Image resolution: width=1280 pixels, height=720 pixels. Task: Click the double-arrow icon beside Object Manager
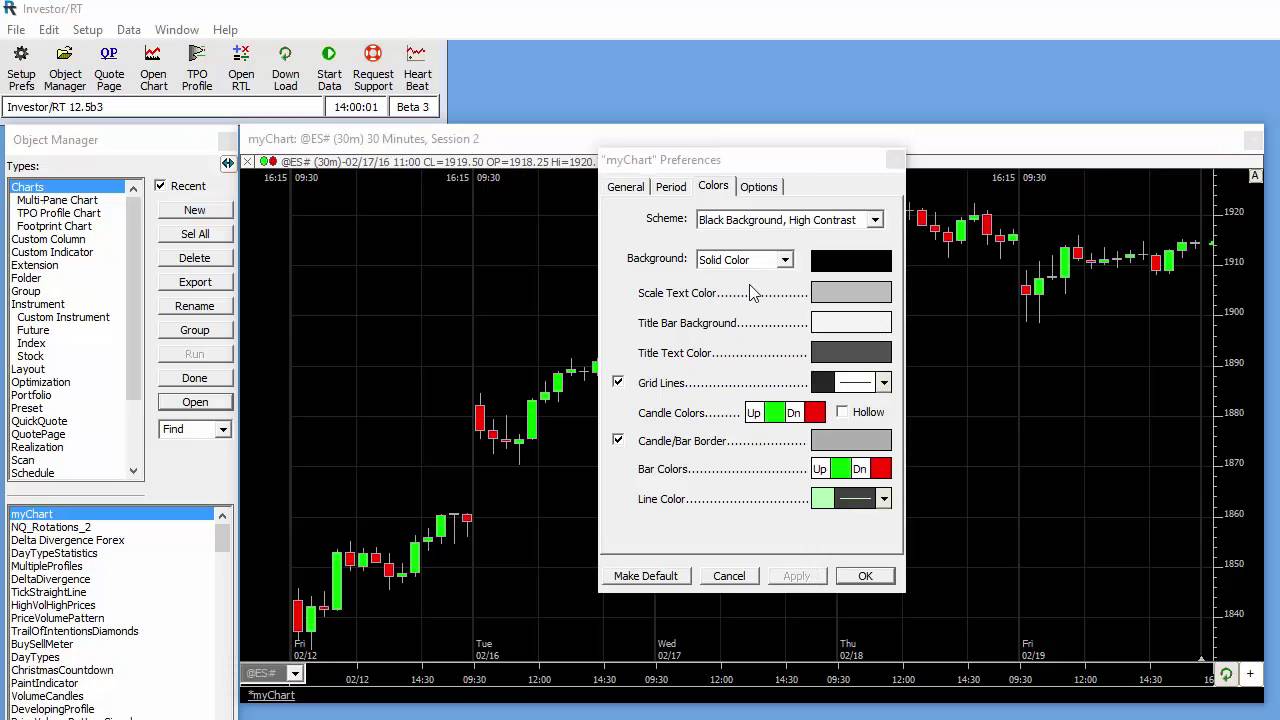pos(228,163)
